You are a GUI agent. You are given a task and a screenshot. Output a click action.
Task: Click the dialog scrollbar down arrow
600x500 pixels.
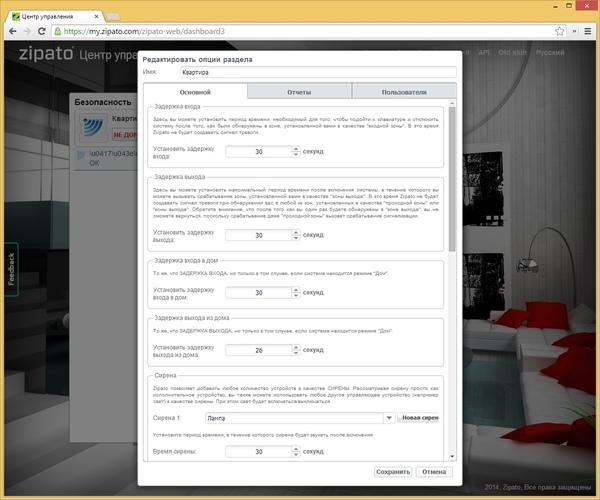[452, 456]
